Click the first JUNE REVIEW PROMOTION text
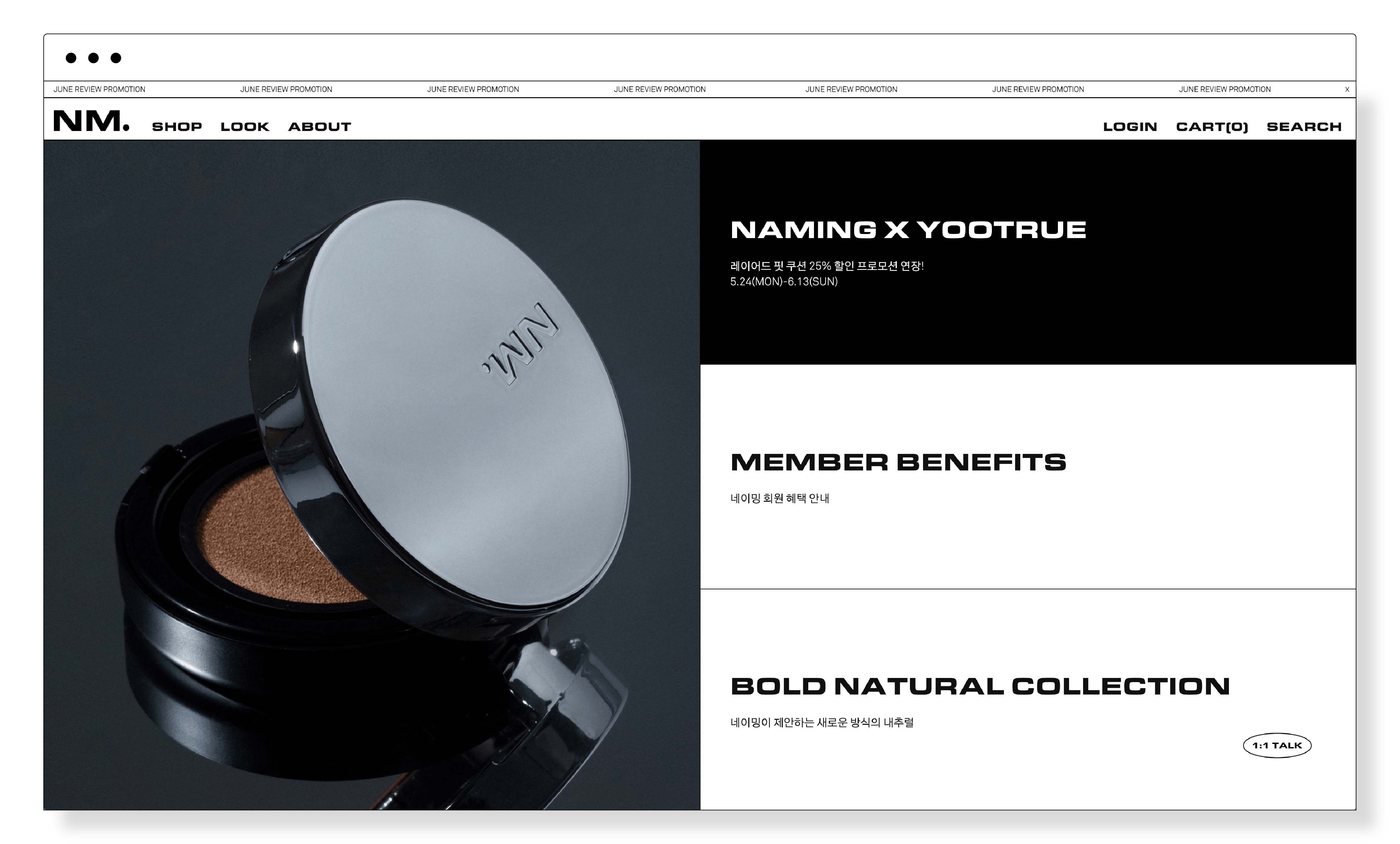Screen dimensions: 1400x844 click(x=99, y=89)
